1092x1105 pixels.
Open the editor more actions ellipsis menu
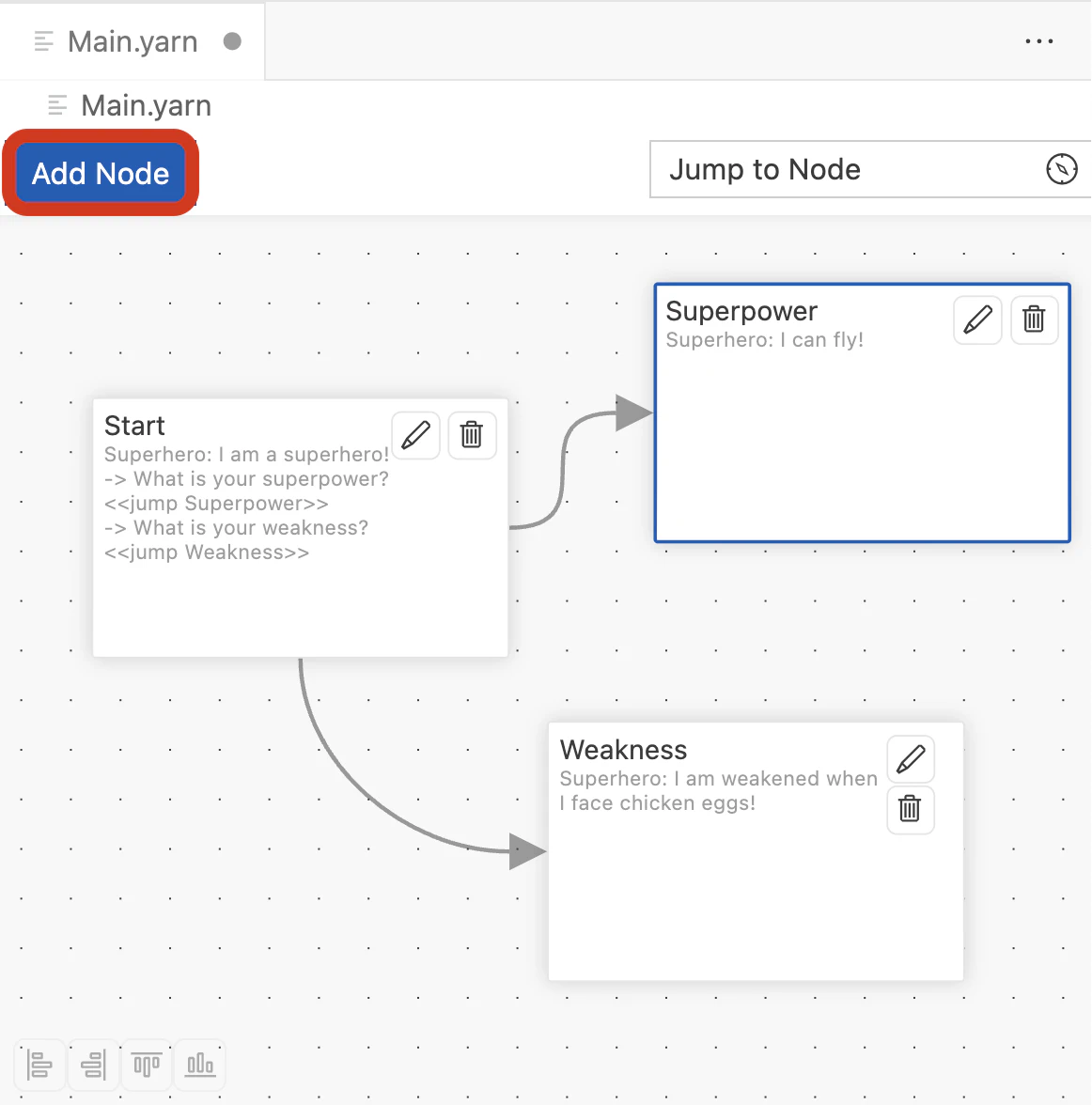[x=1038, y=41]
